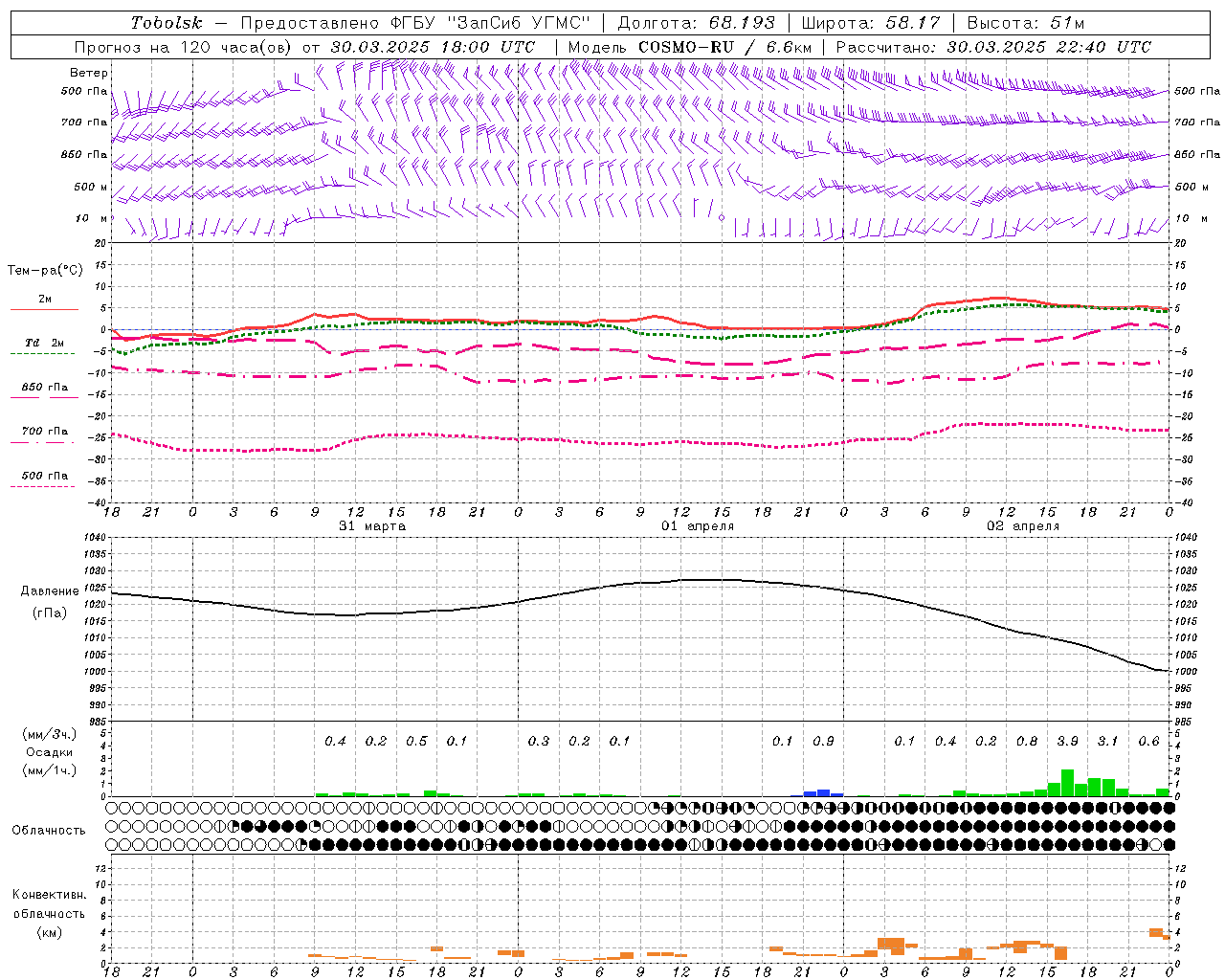The image size is (1225, 980).
Task: Select the 'Долгота: 68.193' longitude value
Action: click(696, 23)
